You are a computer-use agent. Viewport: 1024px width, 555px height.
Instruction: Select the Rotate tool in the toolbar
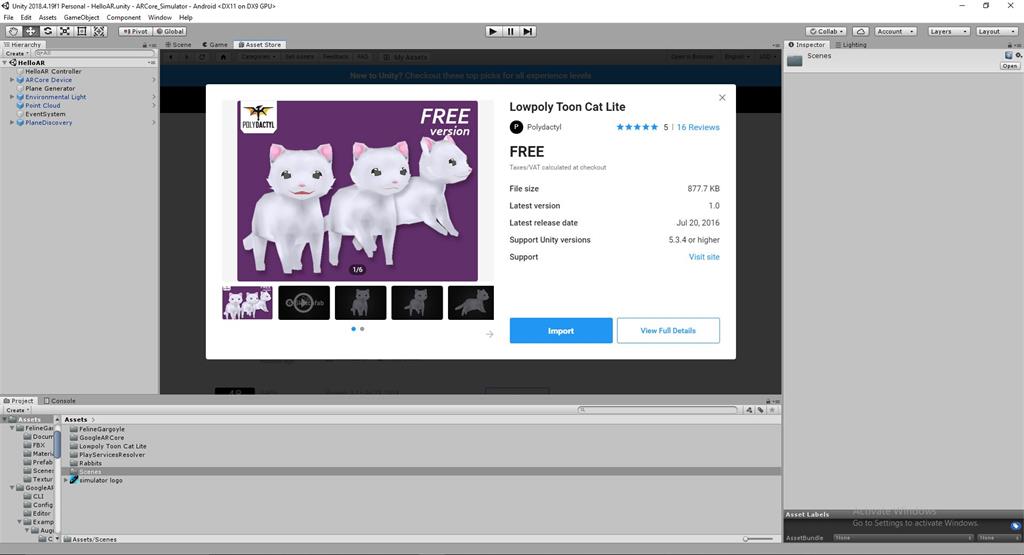click(48, 31)
